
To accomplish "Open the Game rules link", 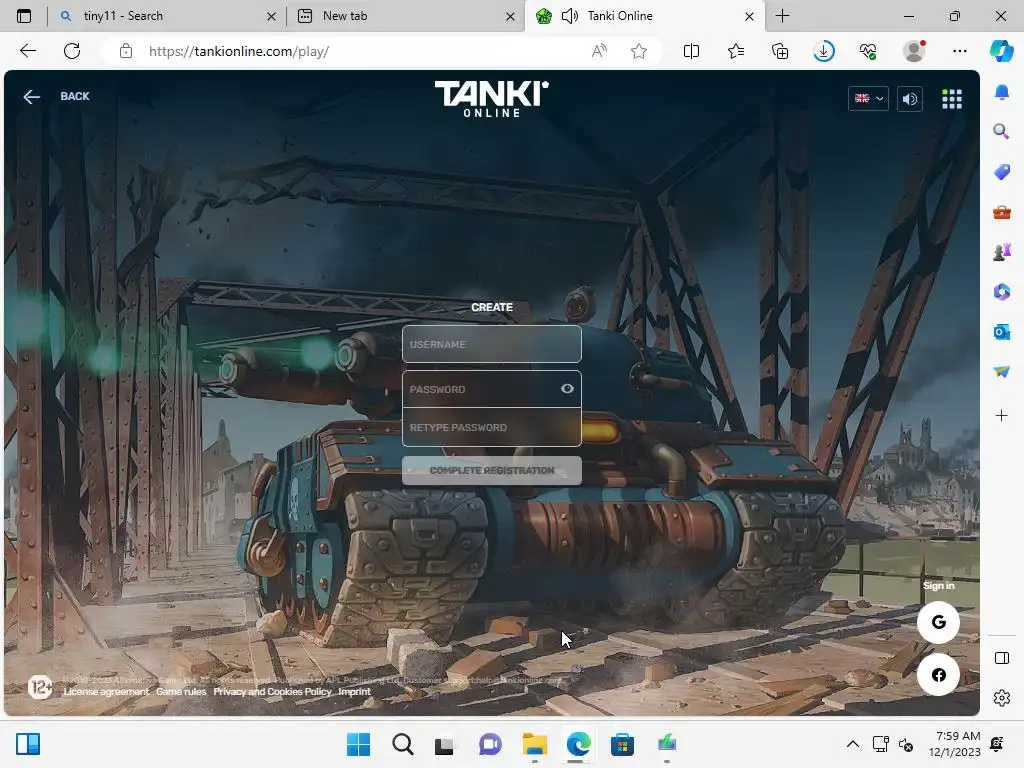I will tap(181, 692).
